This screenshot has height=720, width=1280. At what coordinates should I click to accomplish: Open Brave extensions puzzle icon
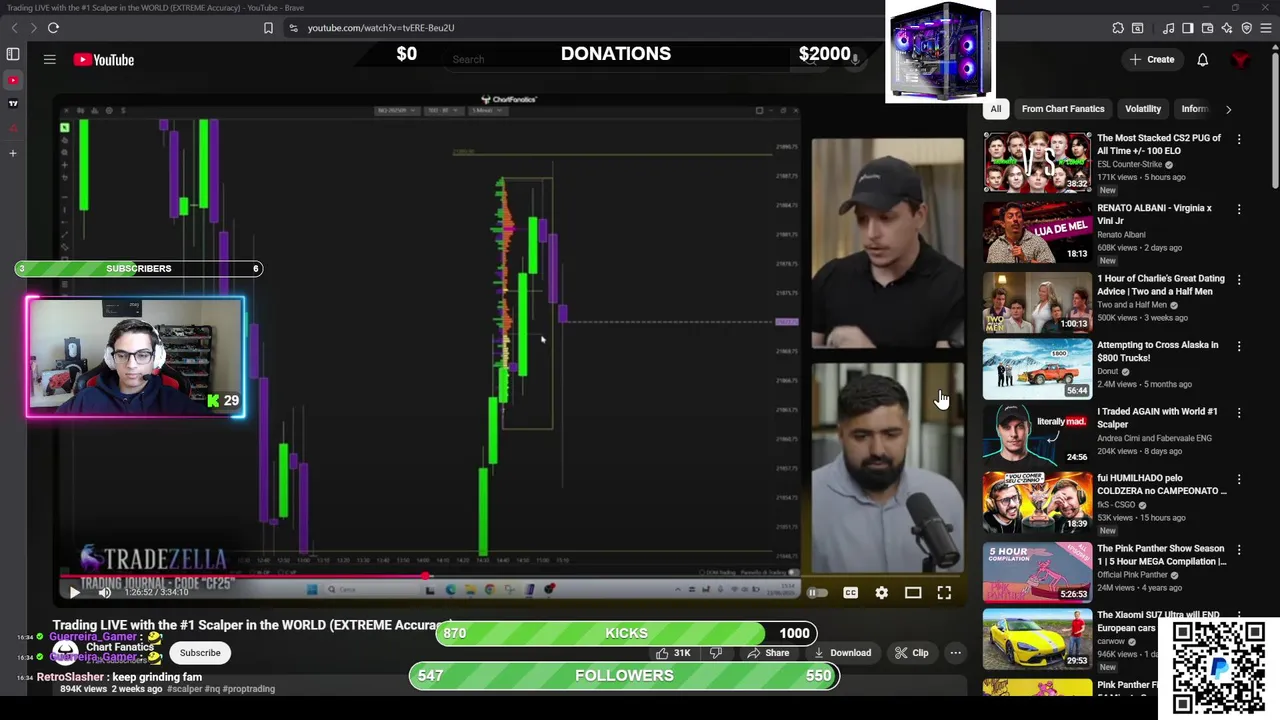1118,28
